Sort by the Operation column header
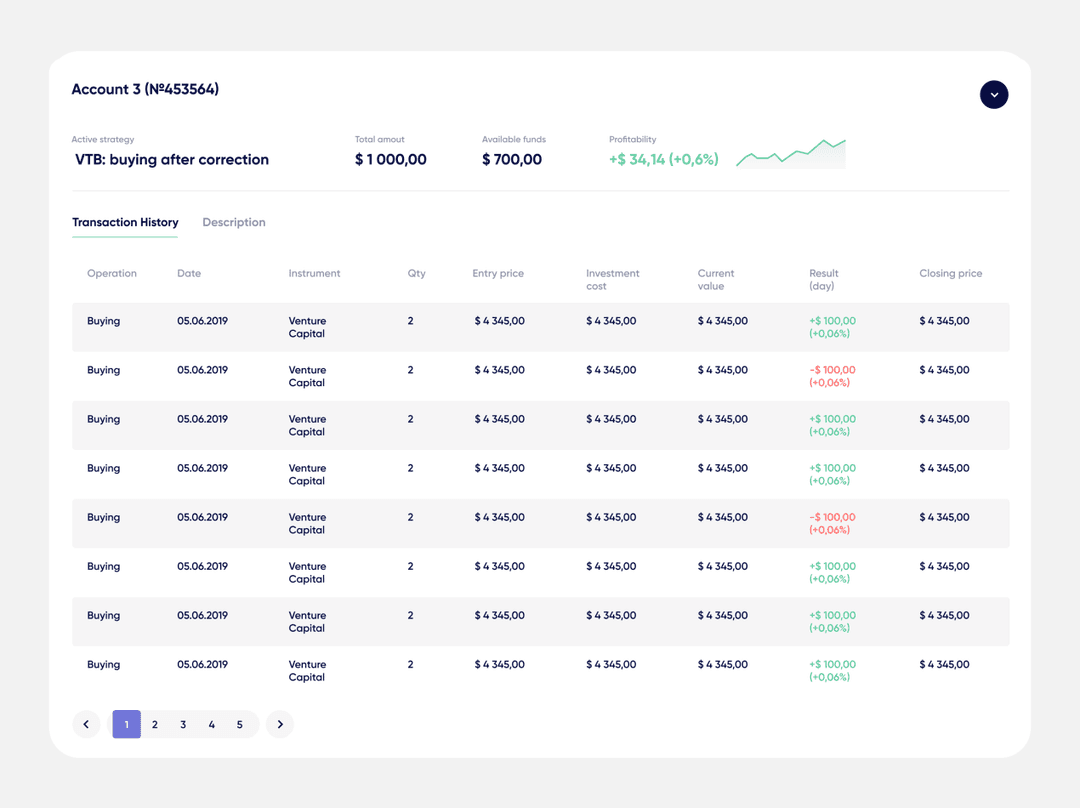1080x808 pixels. (x=112, y=273)
